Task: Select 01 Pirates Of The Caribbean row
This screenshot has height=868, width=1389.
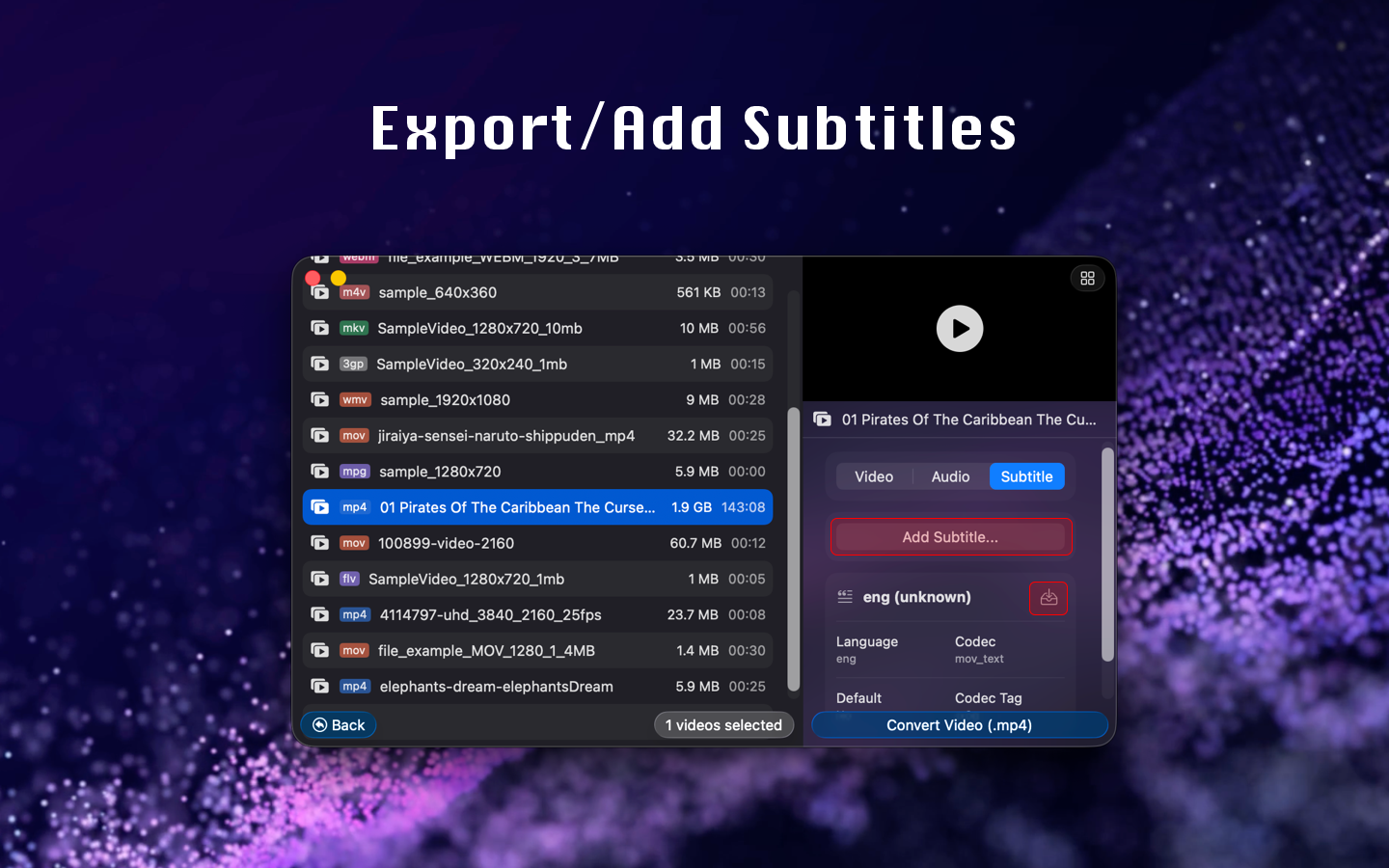Action: click(538, 507)
